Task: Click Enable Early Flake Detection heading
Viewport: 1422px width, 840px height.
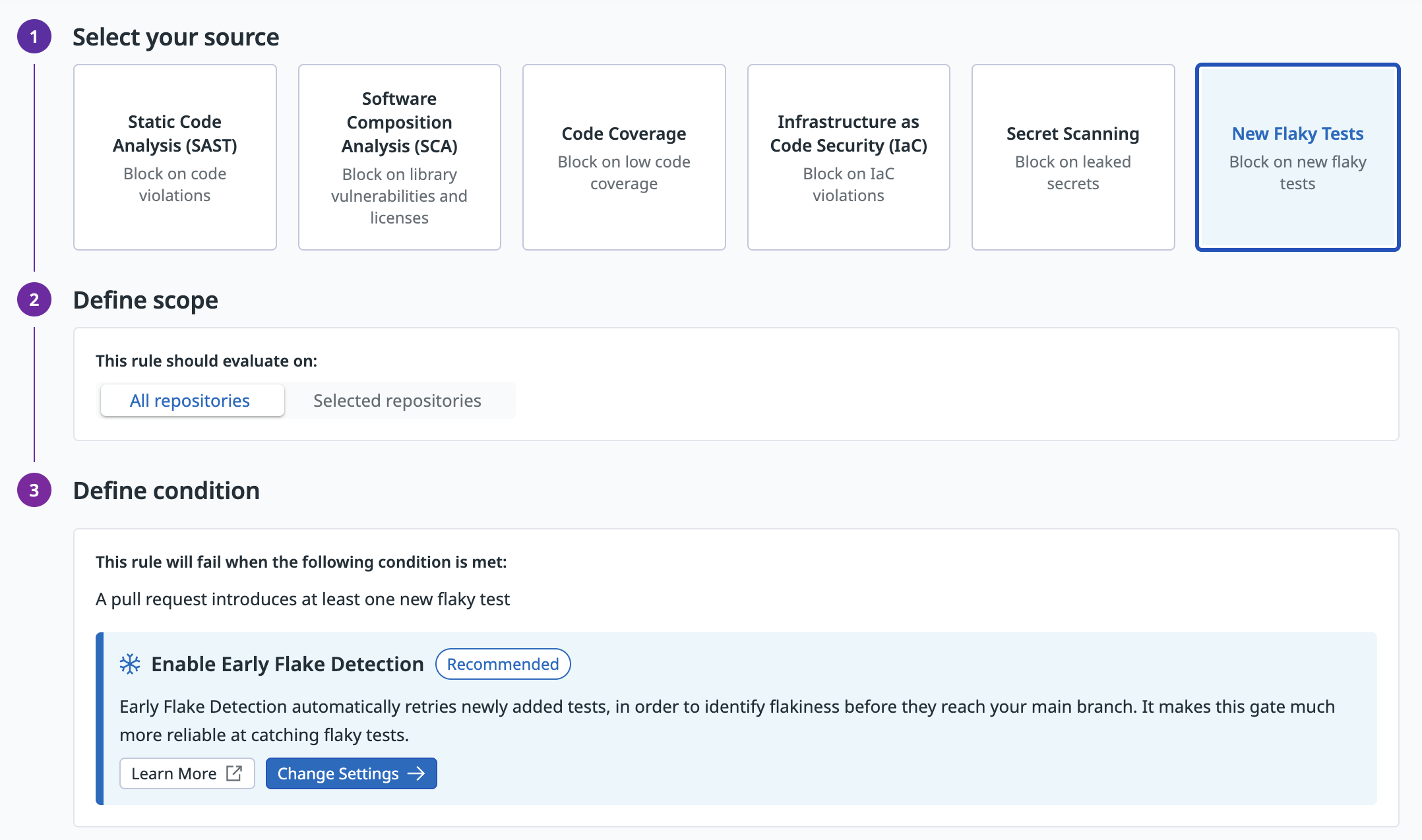Action: point(288,664)
